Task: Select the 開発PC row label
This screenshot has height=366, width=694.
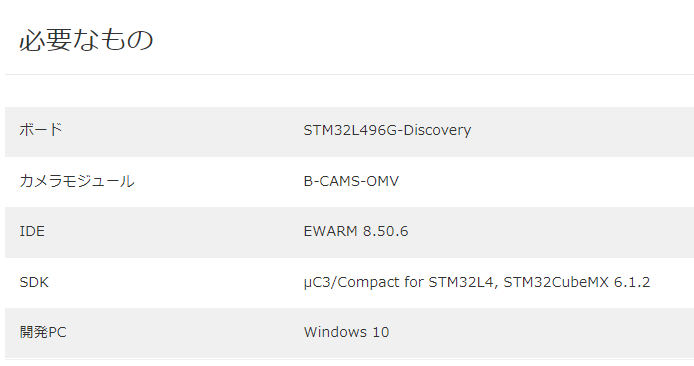Action: [43, 332]
